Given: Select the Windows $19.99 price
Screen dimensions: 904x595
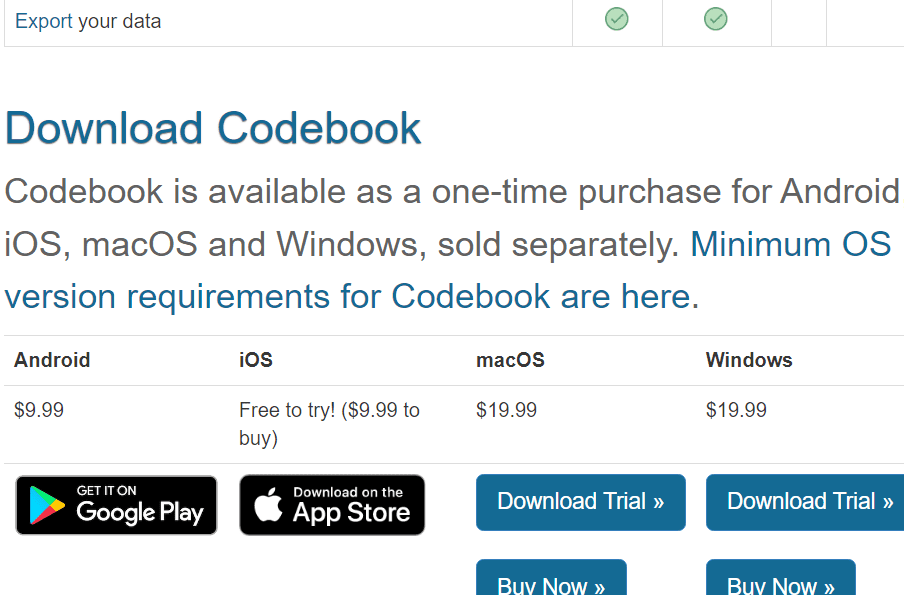Looking at the screenshot, I should coord(736,410).
